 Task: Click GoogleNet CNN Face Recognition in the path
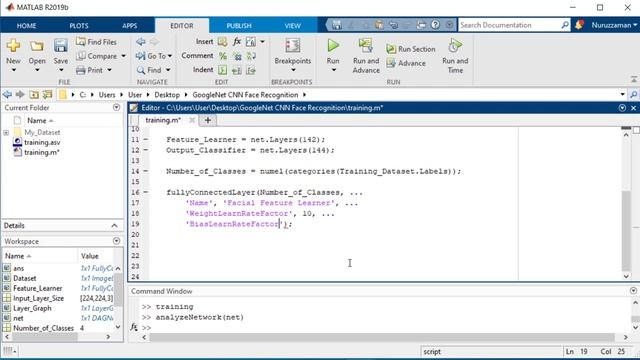pos(245,95)
